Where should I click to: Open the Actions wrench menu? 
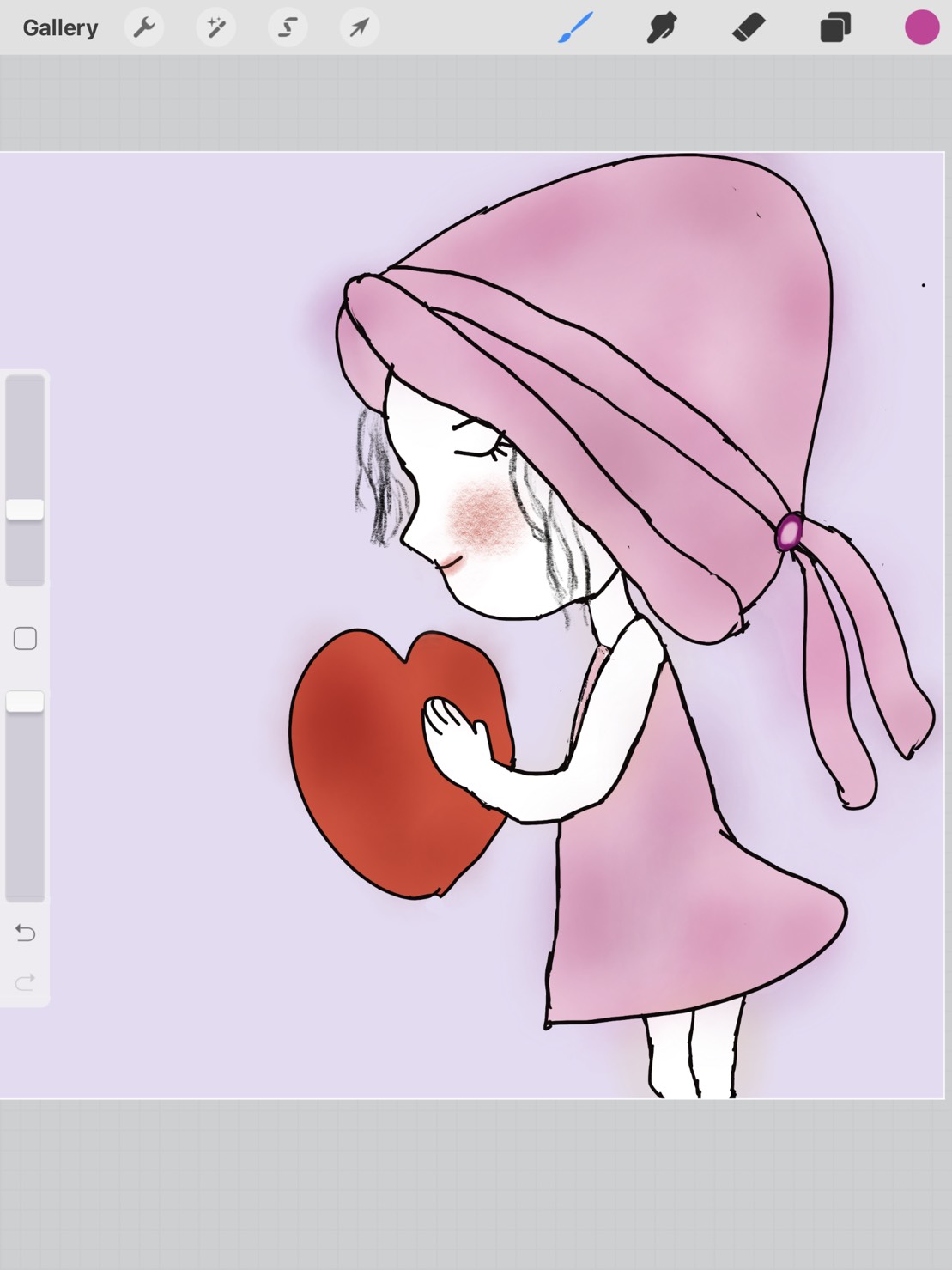[144, 27]
